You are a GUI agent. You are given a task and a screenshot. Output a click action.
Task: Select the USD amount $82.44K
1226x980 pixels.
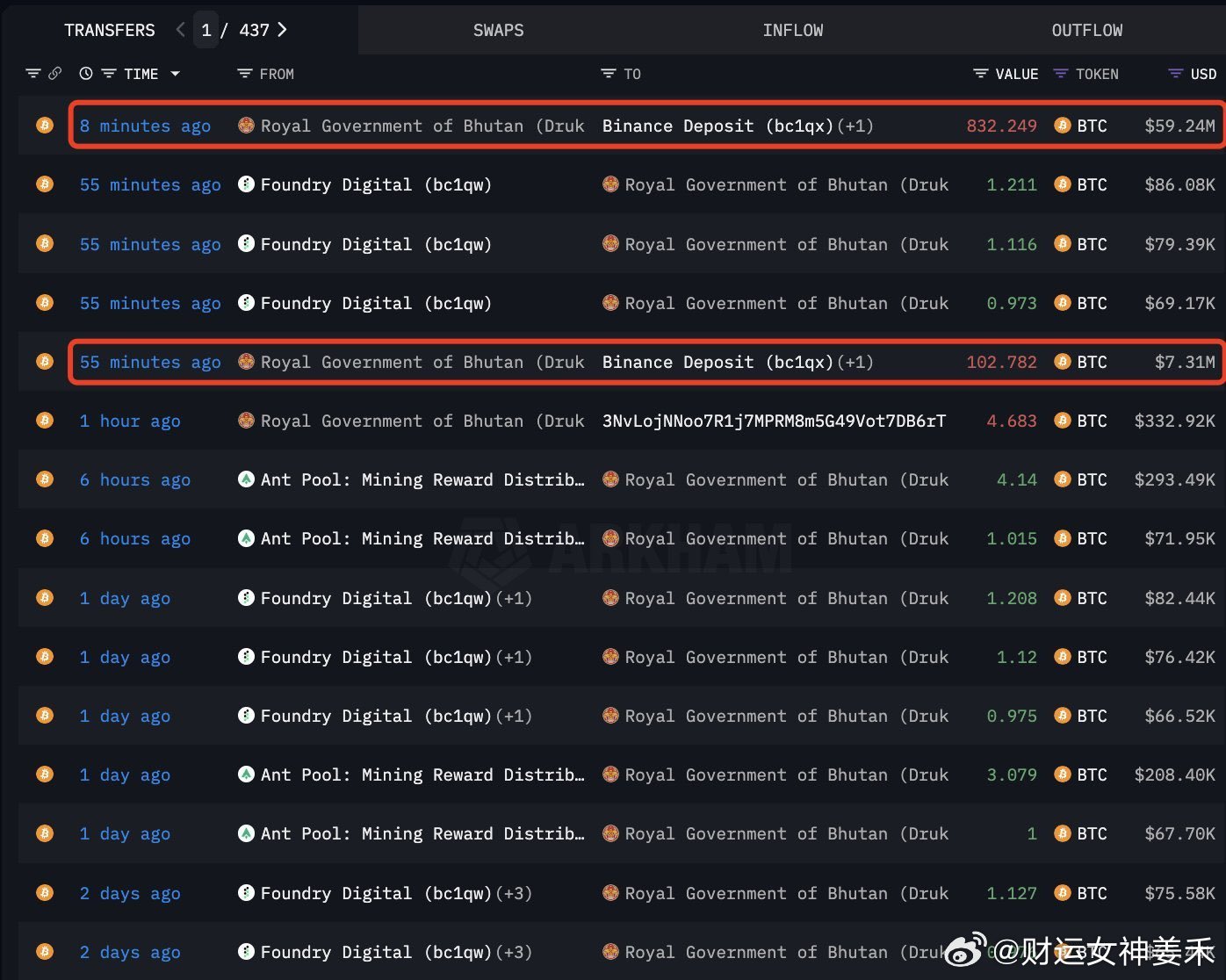tap(1180, 598)
